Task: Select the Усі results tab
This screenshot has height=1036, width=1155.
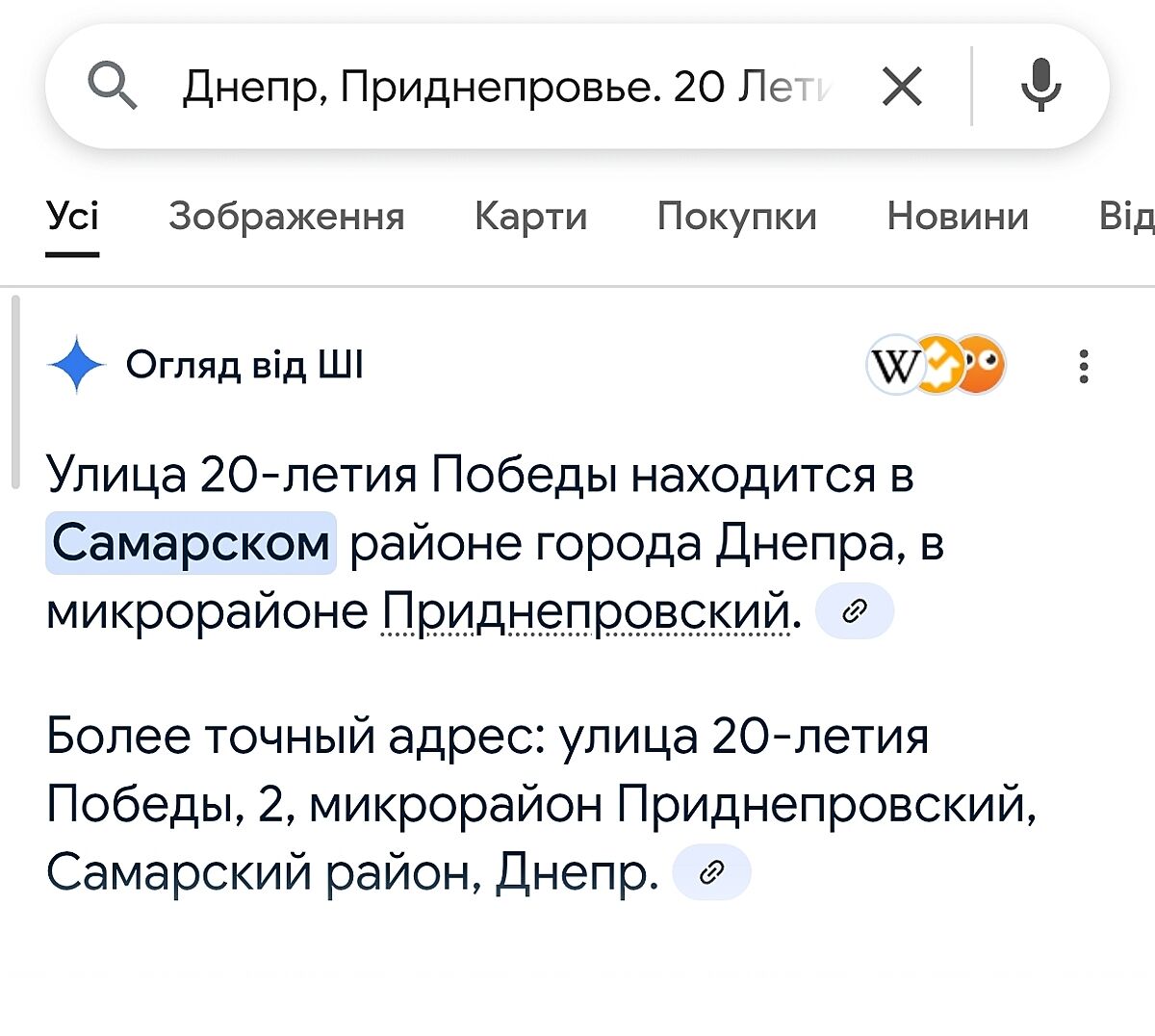Action: point(73,217)
